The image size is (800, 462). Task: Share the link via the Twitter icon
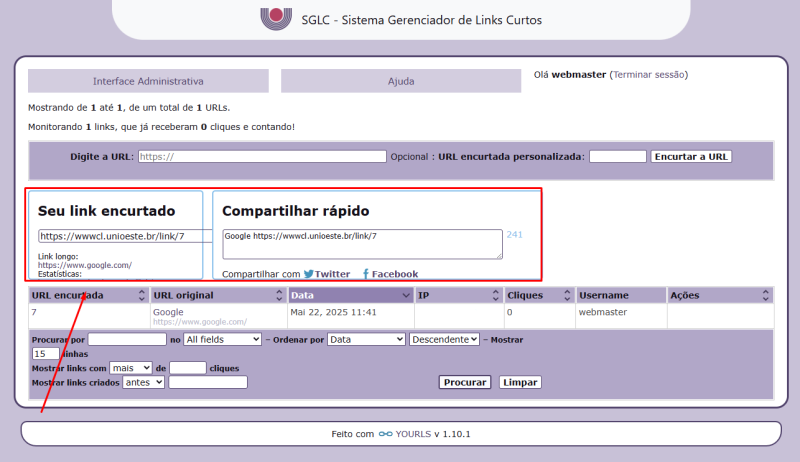point(309,274)
